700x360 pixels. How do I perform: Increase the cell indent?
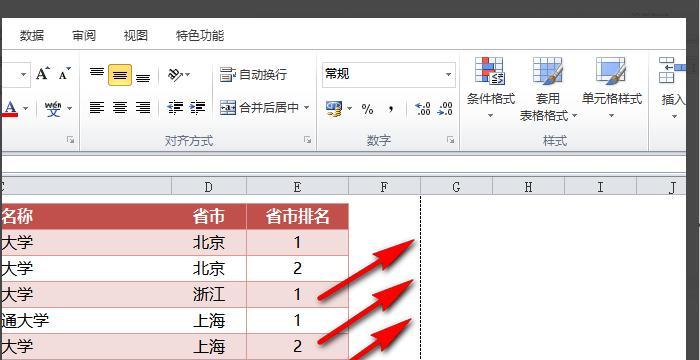click(197, 108)
